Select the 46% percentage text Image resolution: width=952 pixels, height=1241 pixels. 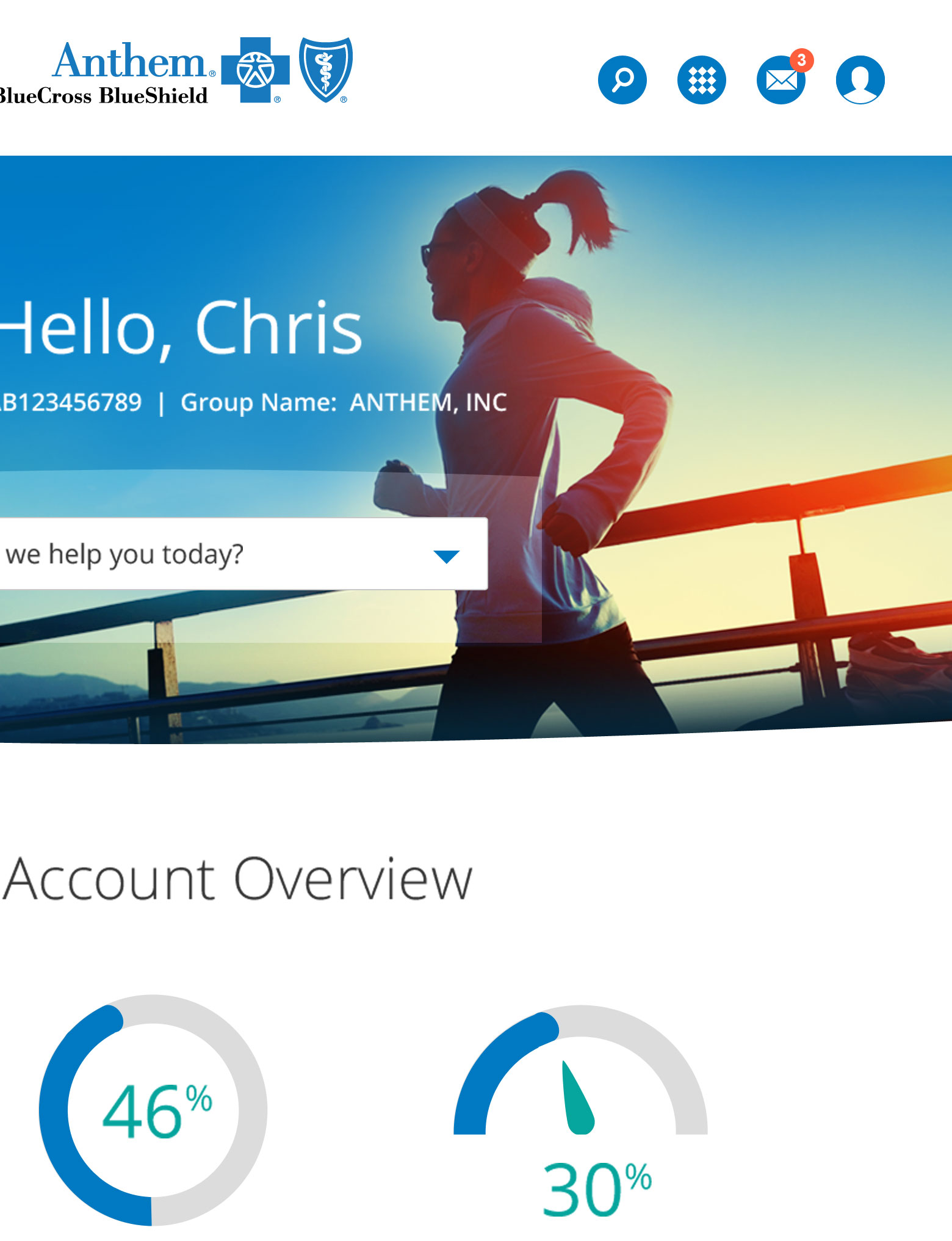(157, 1111)
